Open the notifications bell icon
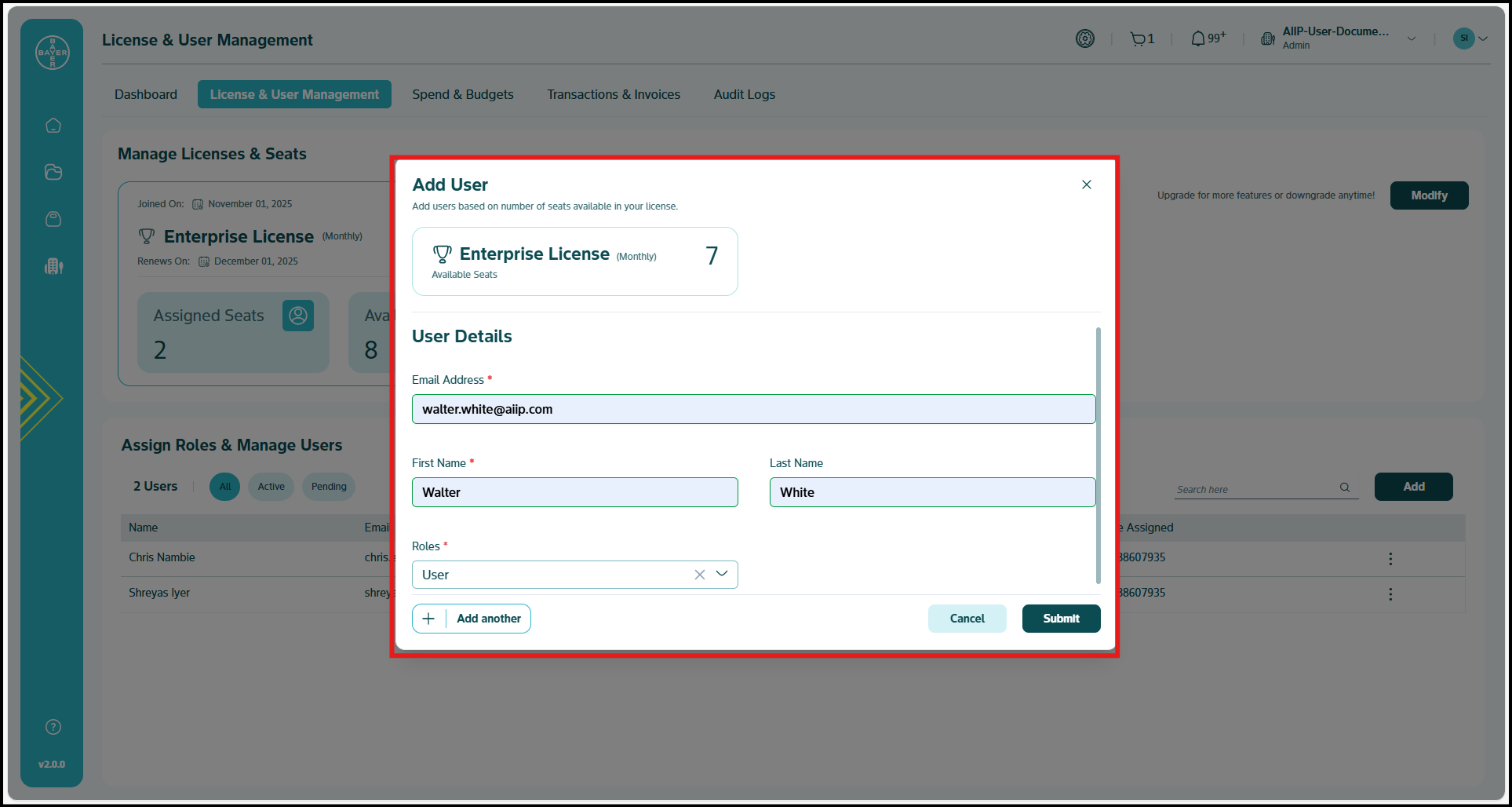1512x807 pixels. coord(1198,38)
